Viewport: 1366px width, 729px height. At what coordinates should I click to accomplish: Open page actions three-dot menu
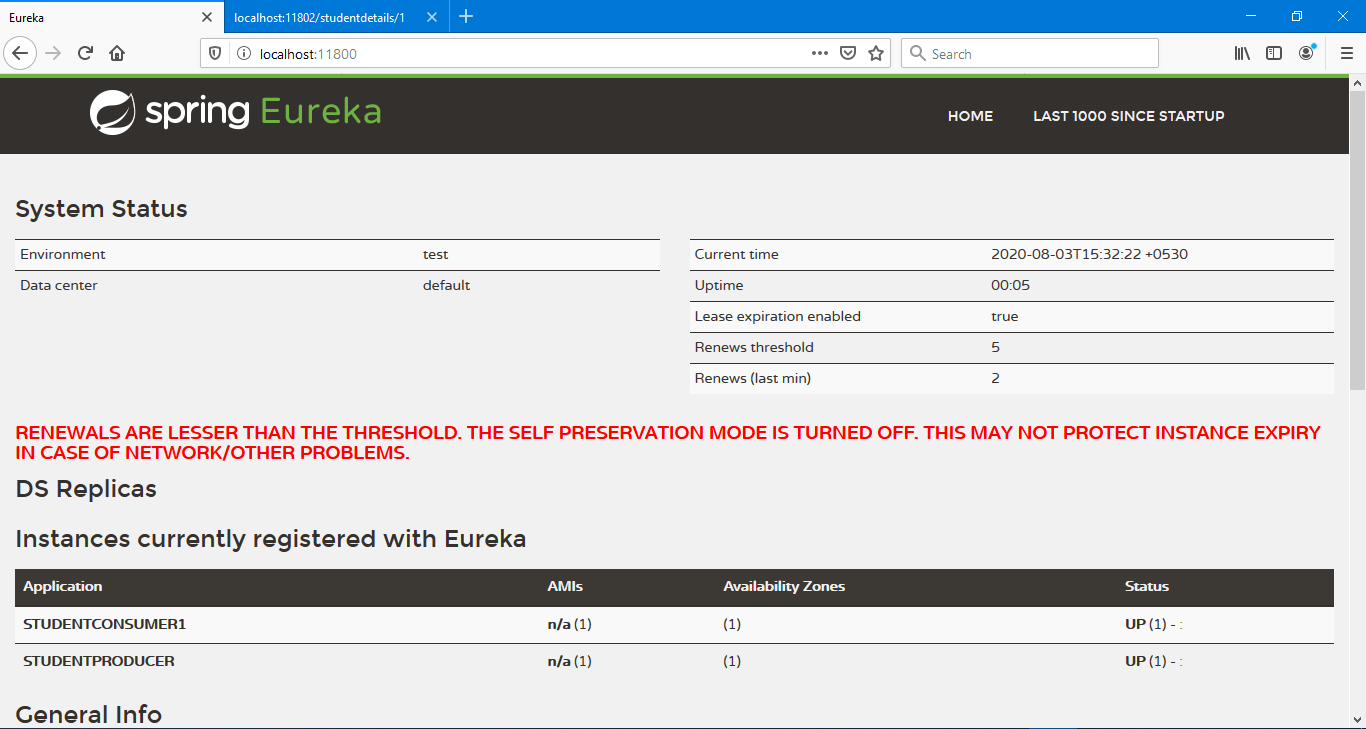click(820, 54)
